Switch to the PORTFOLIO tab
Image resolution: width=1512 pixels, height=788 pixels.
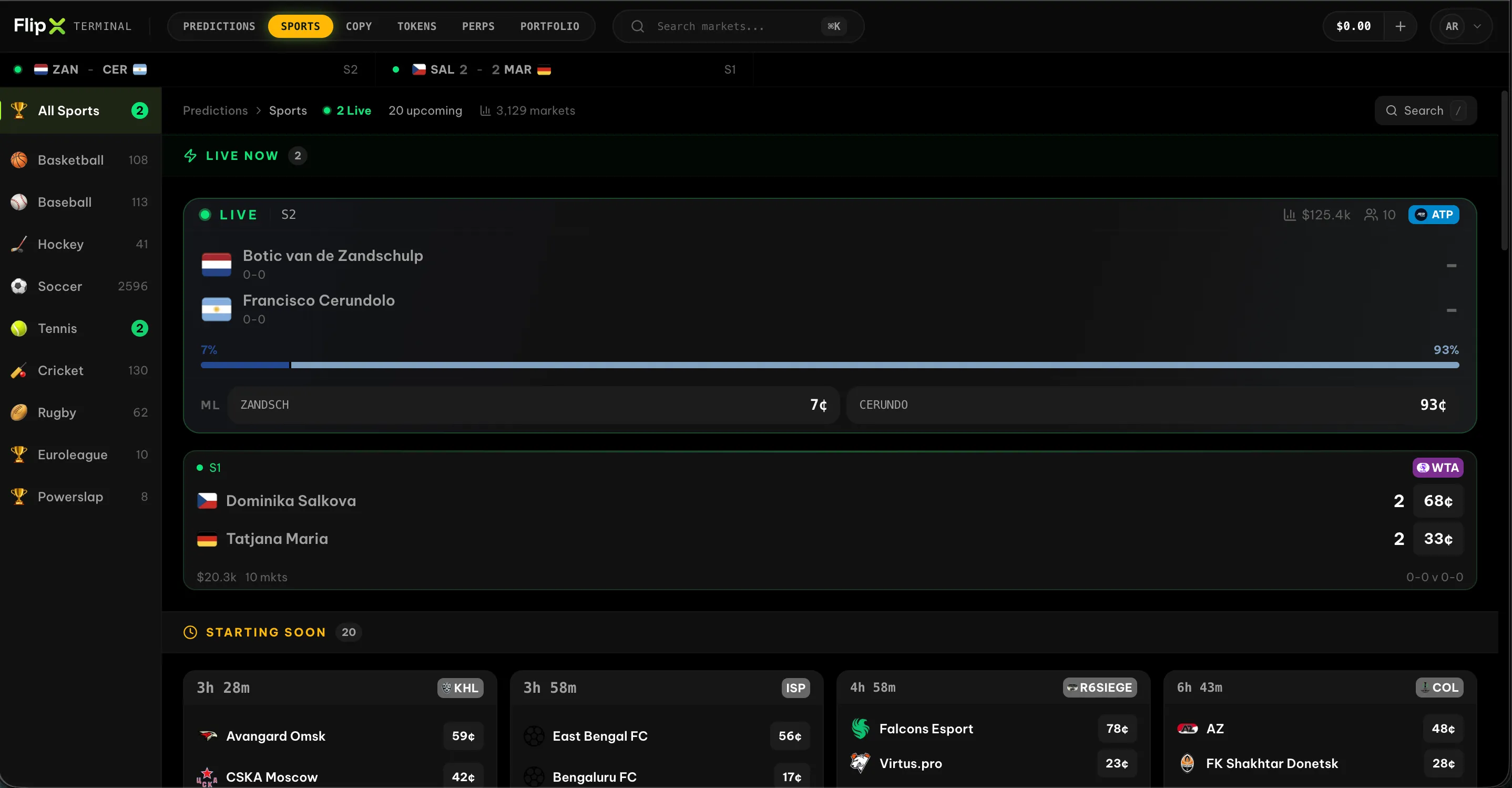(549, 26)
